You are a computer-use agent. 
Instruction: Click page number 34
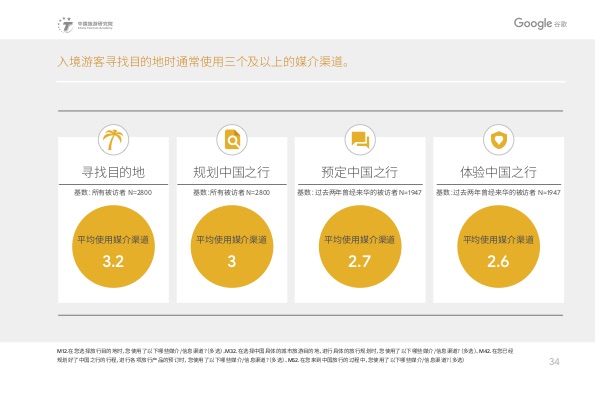554,361
